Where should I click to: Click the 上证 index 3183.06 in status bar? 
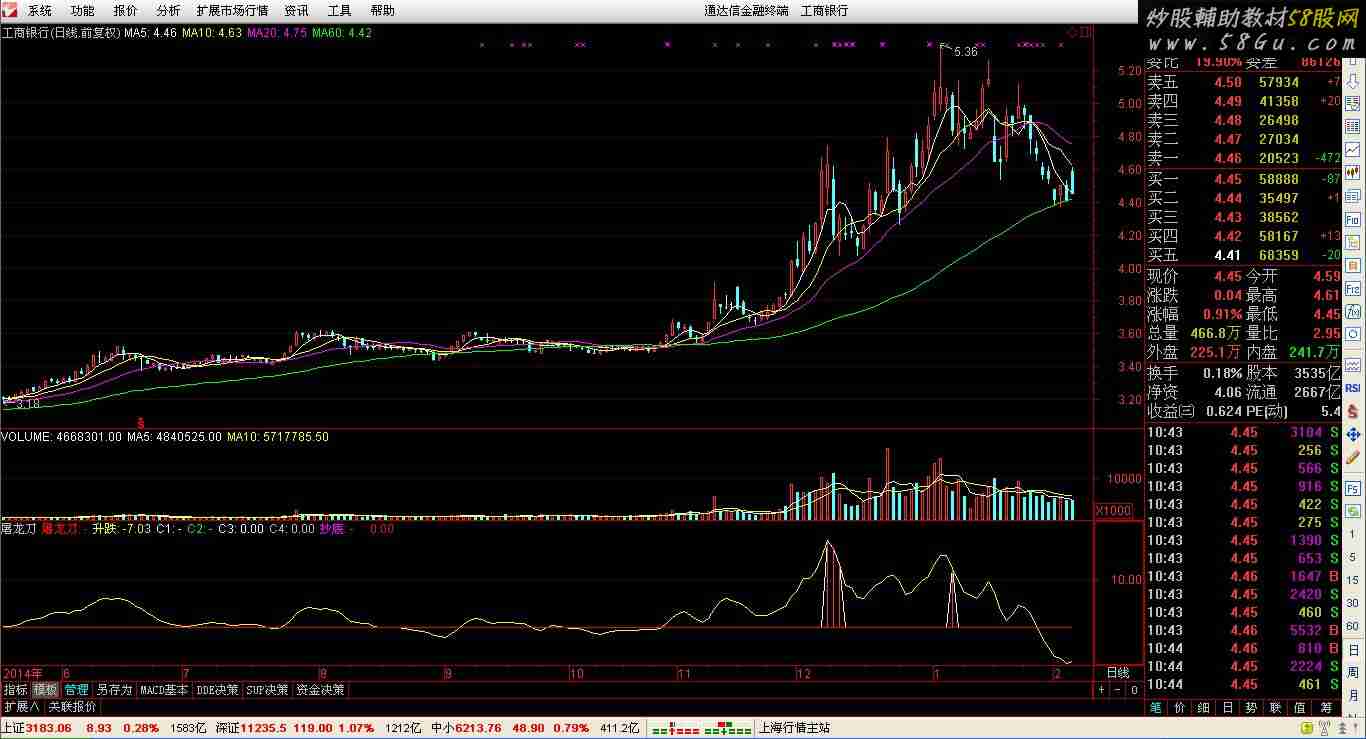point(37,728)
